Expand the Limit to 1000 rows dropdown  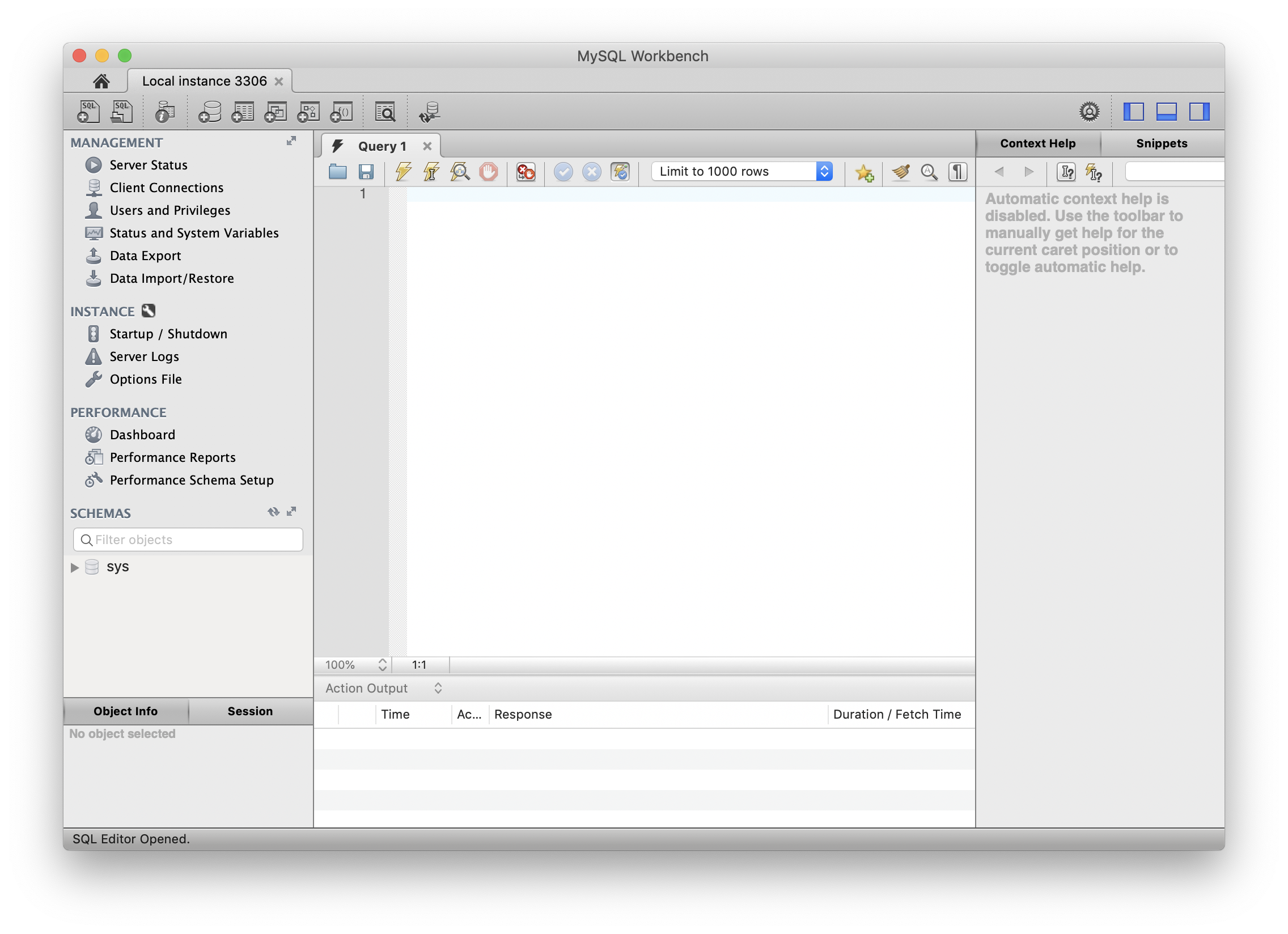coord(826,171)
